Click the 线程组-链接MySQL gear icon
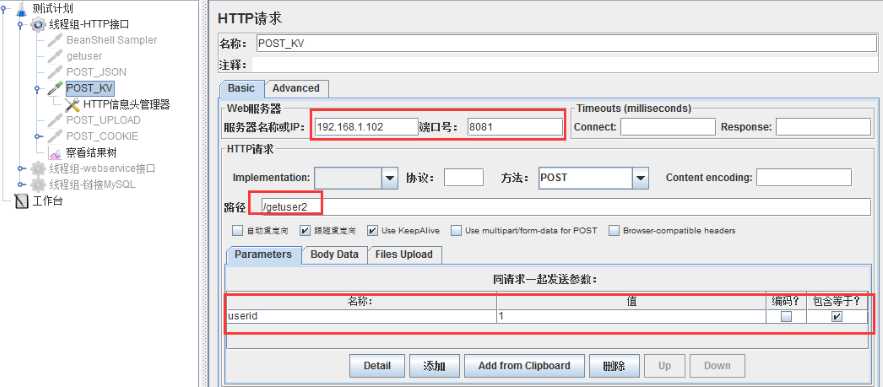This screenshot has width=883, height=387. pyautogui.click(x=38, y=184)
